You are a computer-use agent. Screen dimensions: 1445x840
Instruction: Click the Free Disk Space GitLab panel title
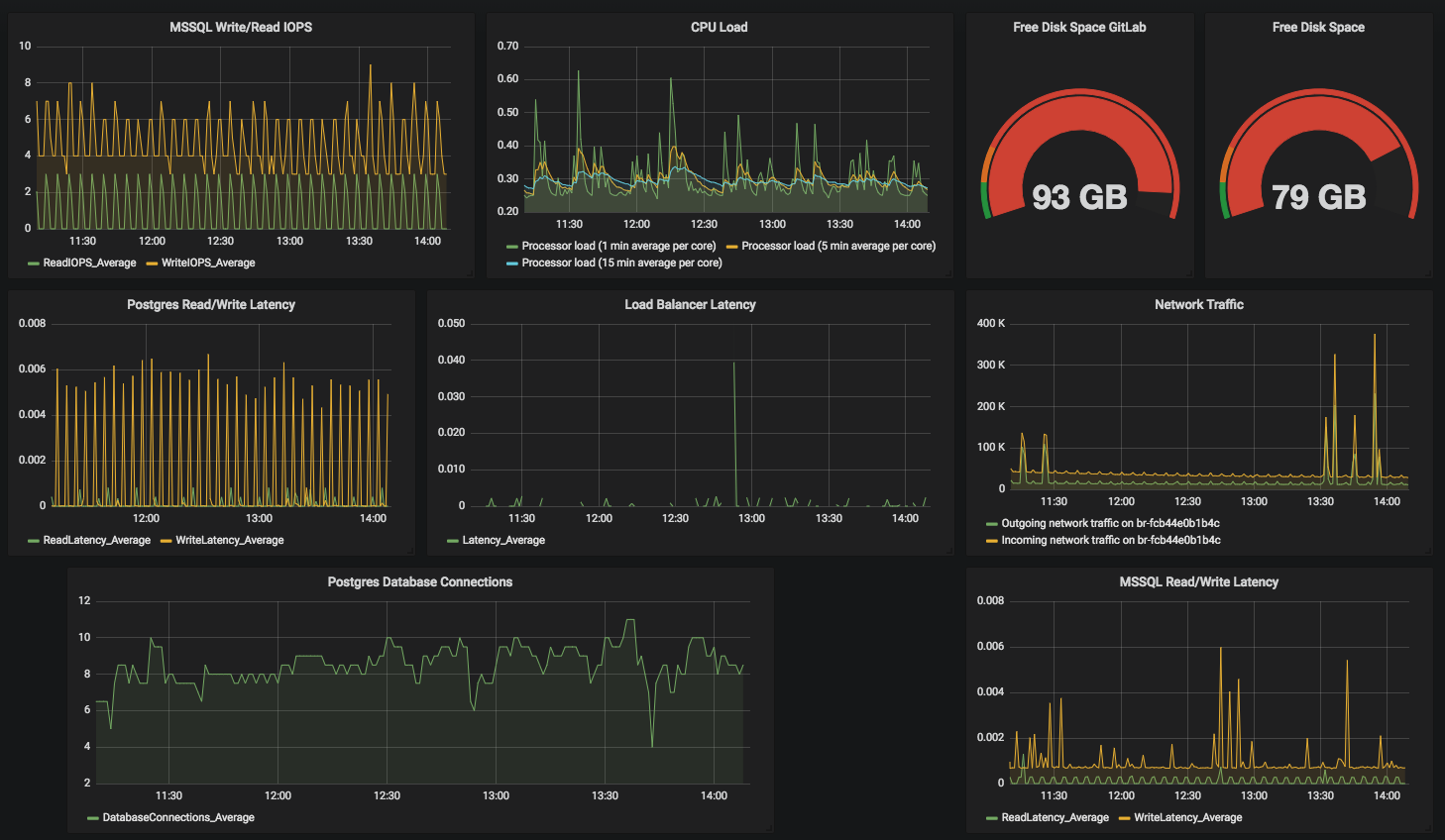click(1079, 28)
